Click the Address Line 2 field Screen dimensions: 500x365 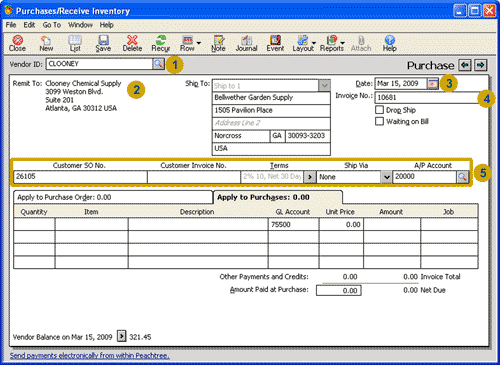(x=271, y=123)
